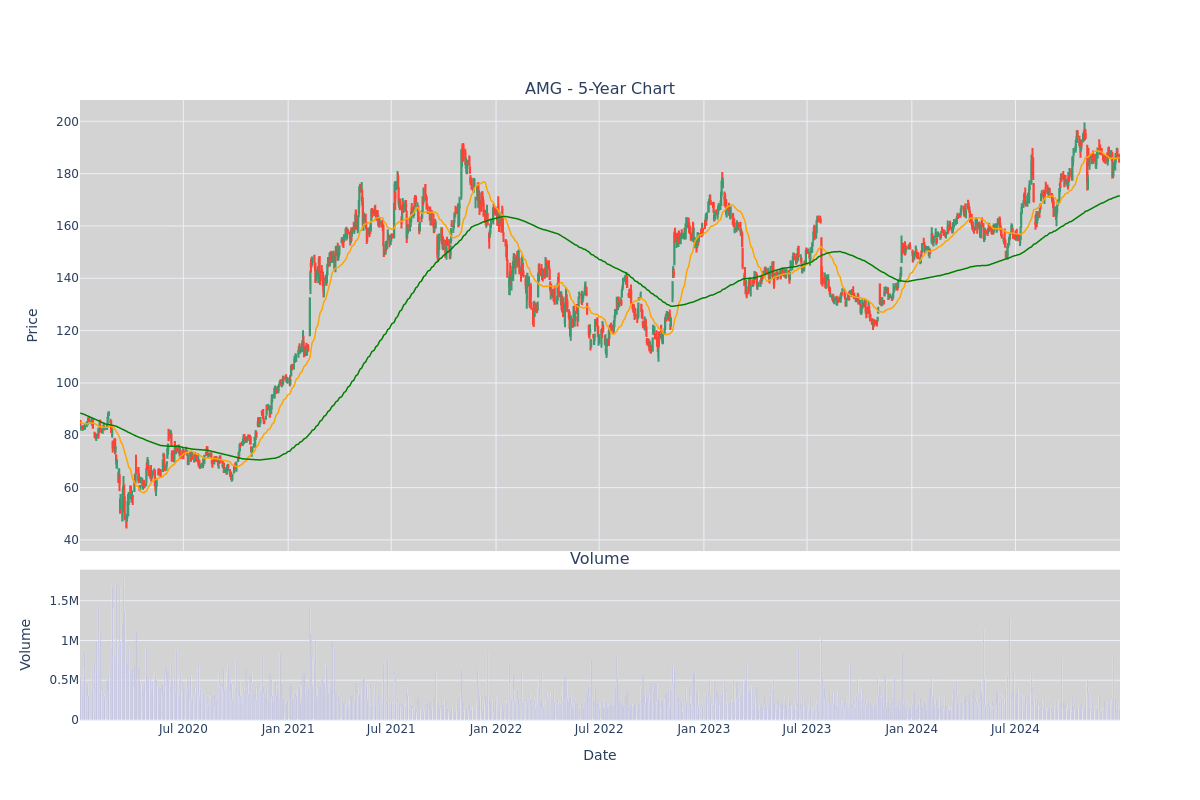Click the 140 price tick label
The image size is (1200, 800).
click(x=68, y=278)
